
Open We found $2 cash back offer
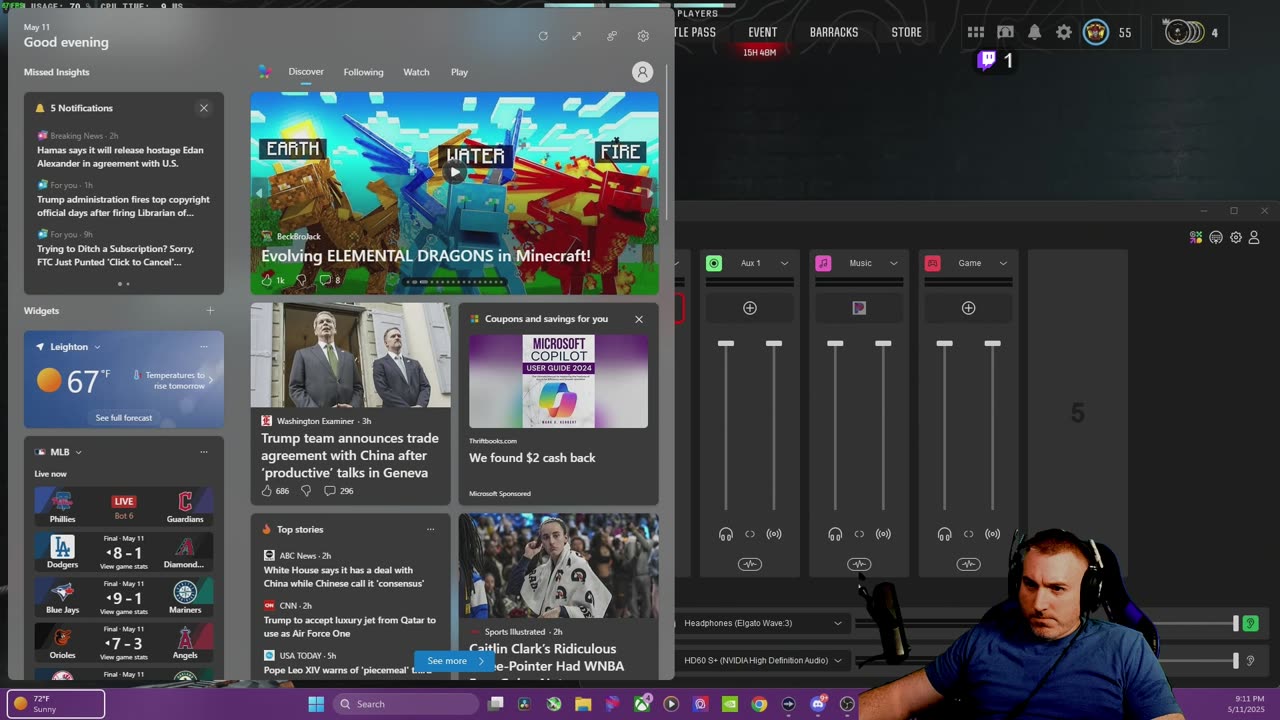[x=532, y=458]
